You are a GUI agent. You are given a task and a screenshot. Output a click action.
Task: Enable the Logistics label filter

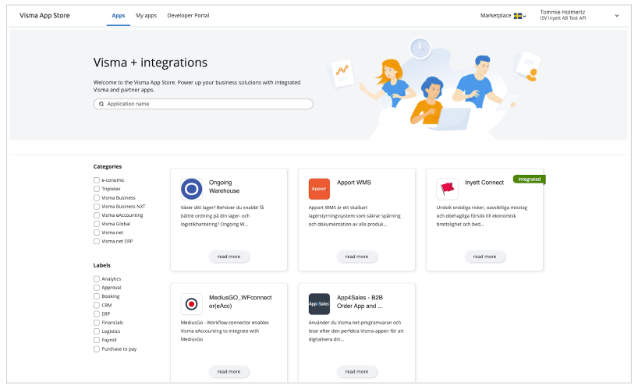[97, 331]
